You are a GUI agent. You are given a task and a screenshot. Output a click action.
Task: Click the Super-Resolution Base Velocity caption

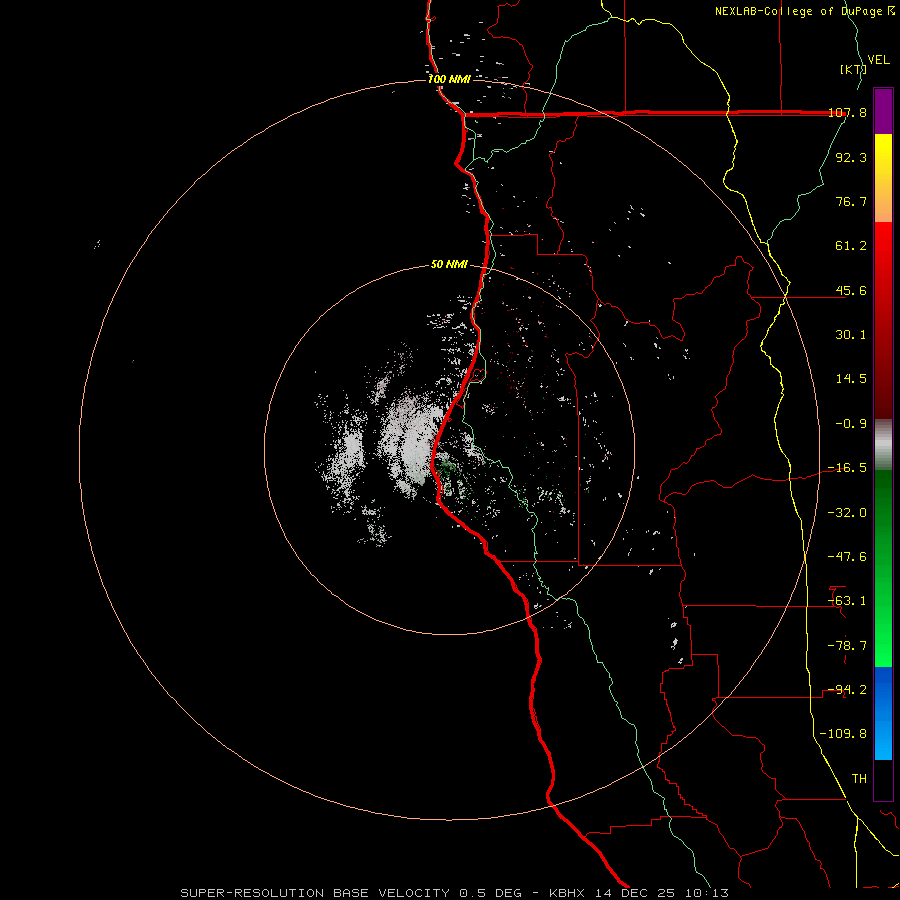(455, 893)
